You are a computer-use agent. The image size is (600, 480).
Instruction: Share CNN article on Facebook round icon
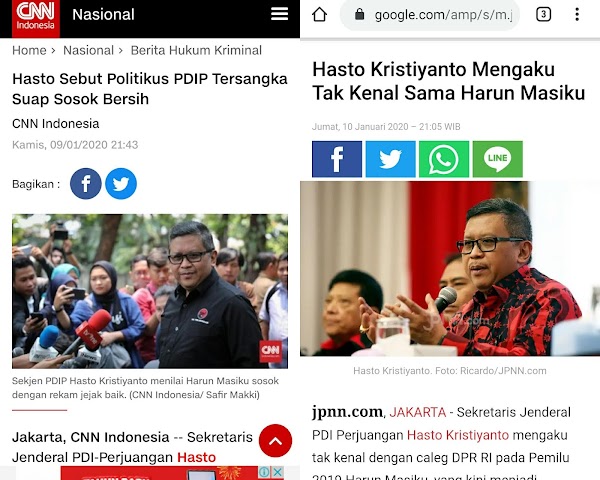pos(86,184)
